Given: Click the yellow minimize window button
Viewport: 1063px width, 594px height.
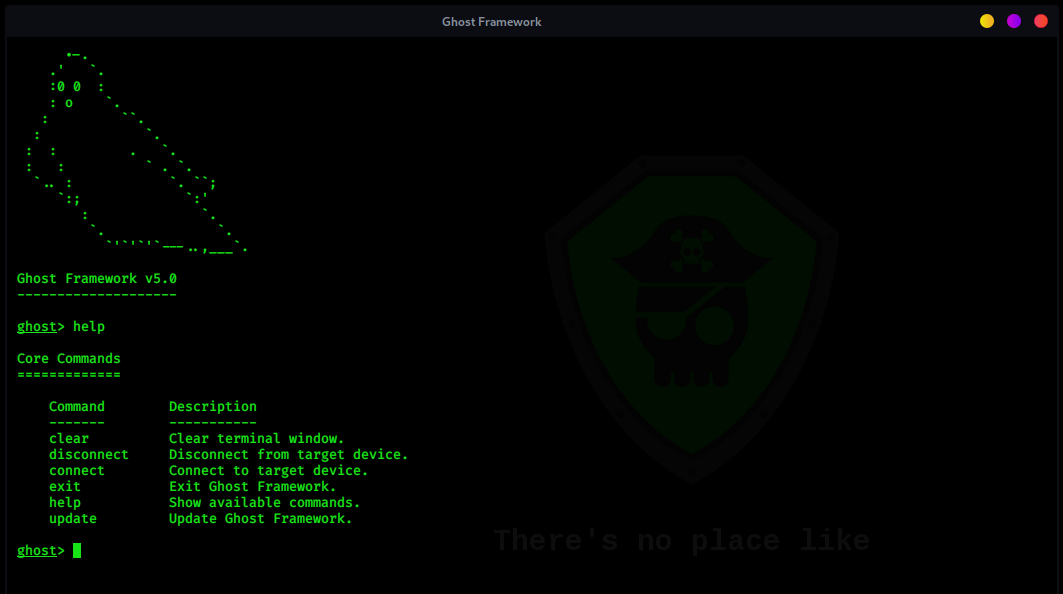Looking at the screenshot, I should click(x=986, y=21).
